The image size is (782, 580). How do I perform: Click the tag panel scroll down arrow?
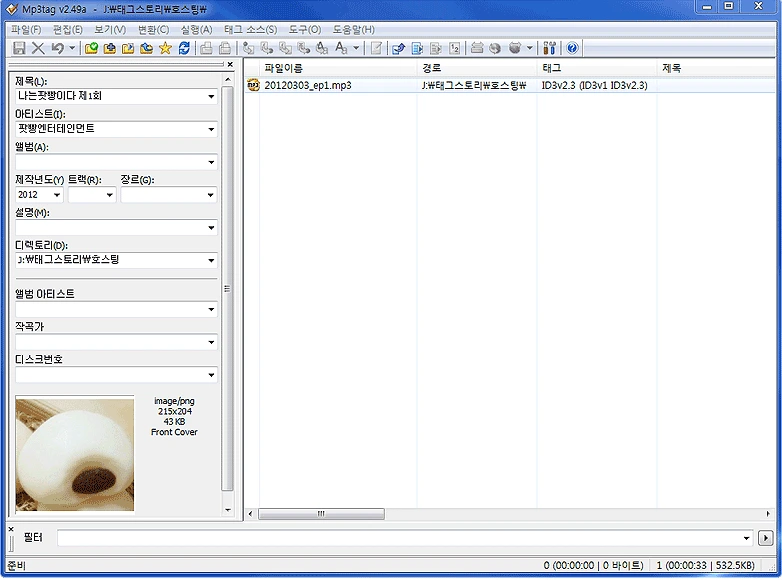[228, 510]
